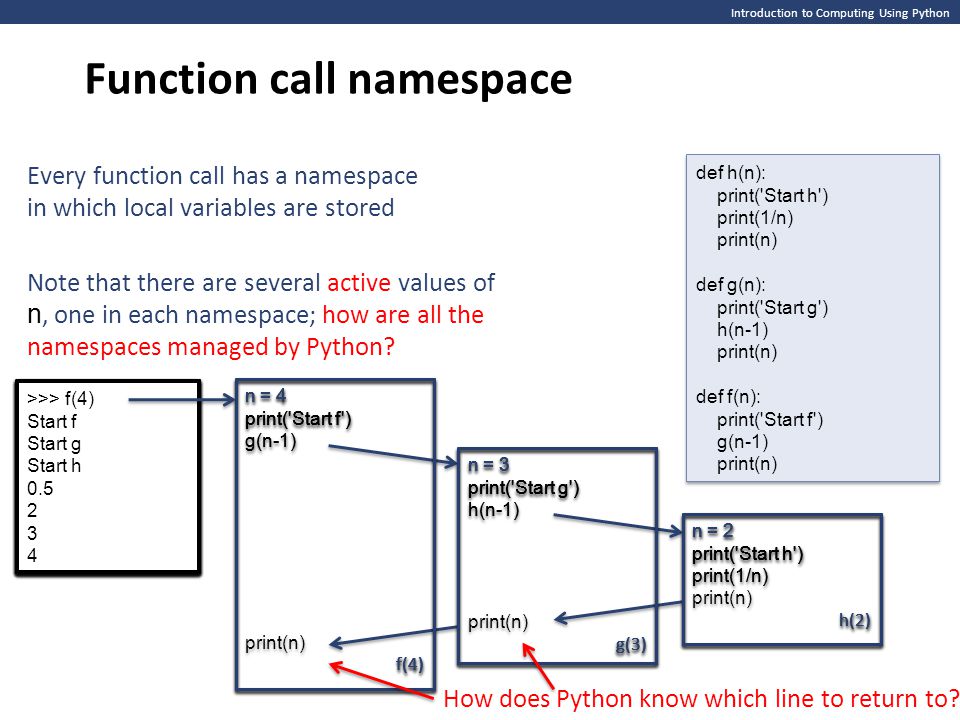Click print(n) in the f(4) namespace box
The width and height of the screenshot is (960, 720).
click(275, 643)
